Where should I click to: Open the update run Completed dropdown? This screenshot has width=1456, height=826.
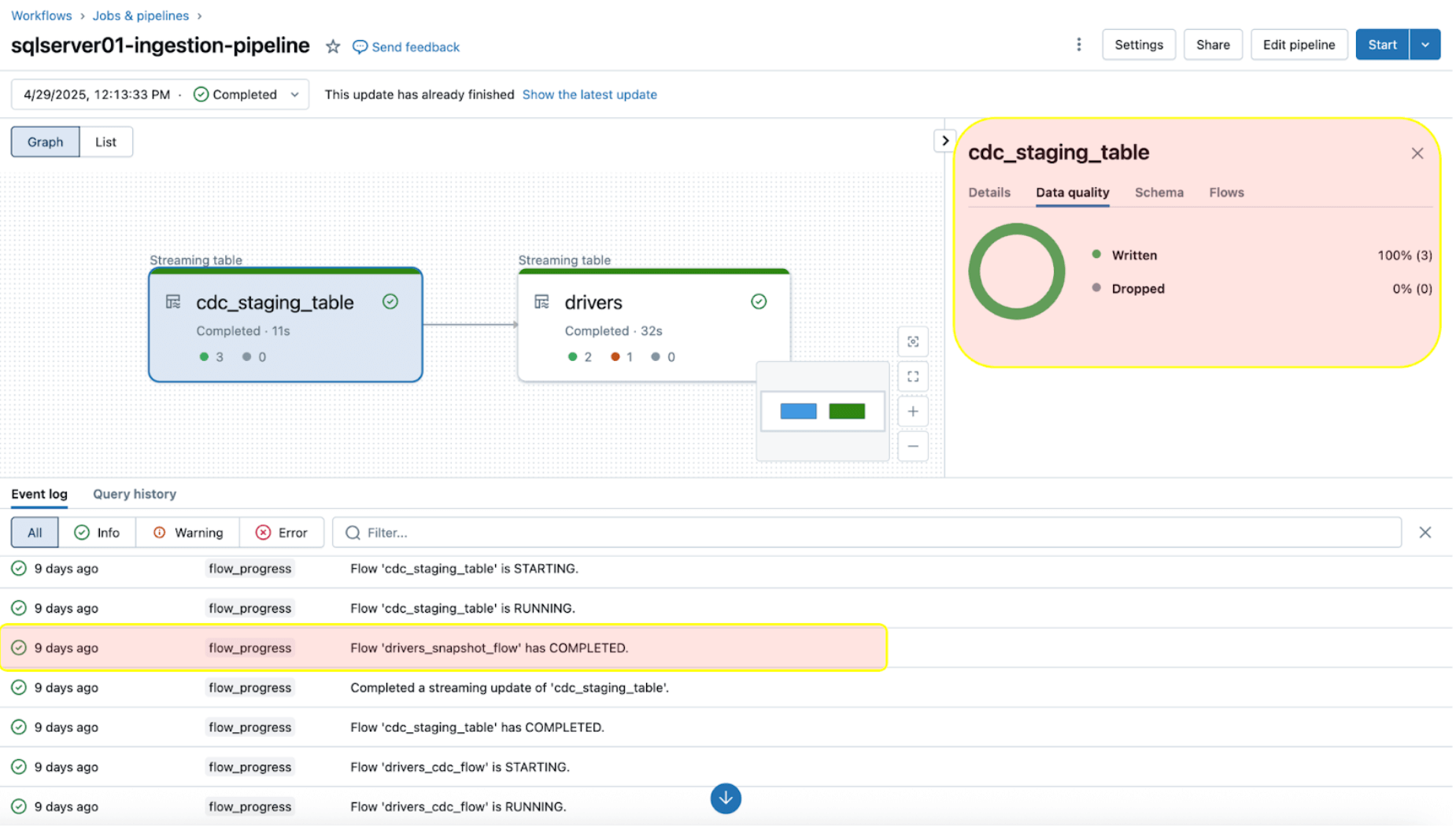coord(294,94)
